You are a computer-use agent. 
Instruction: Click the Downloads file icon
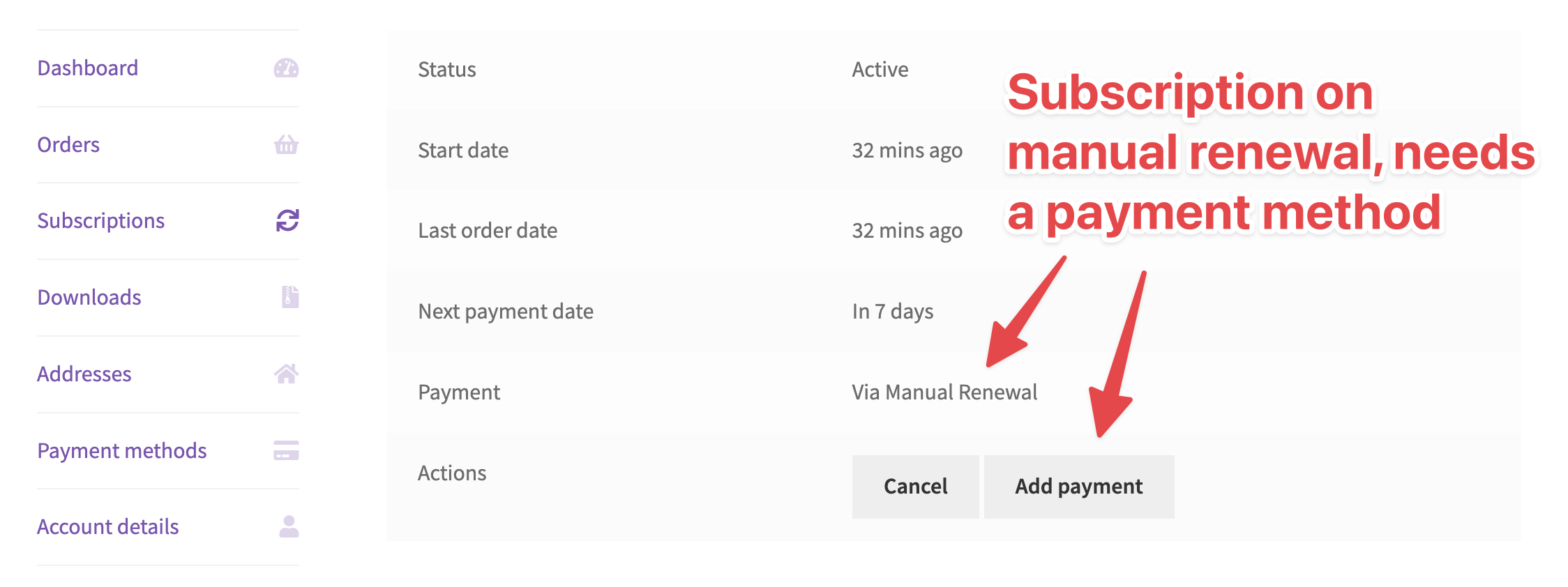pyautogui.click(x=290, y=297)
